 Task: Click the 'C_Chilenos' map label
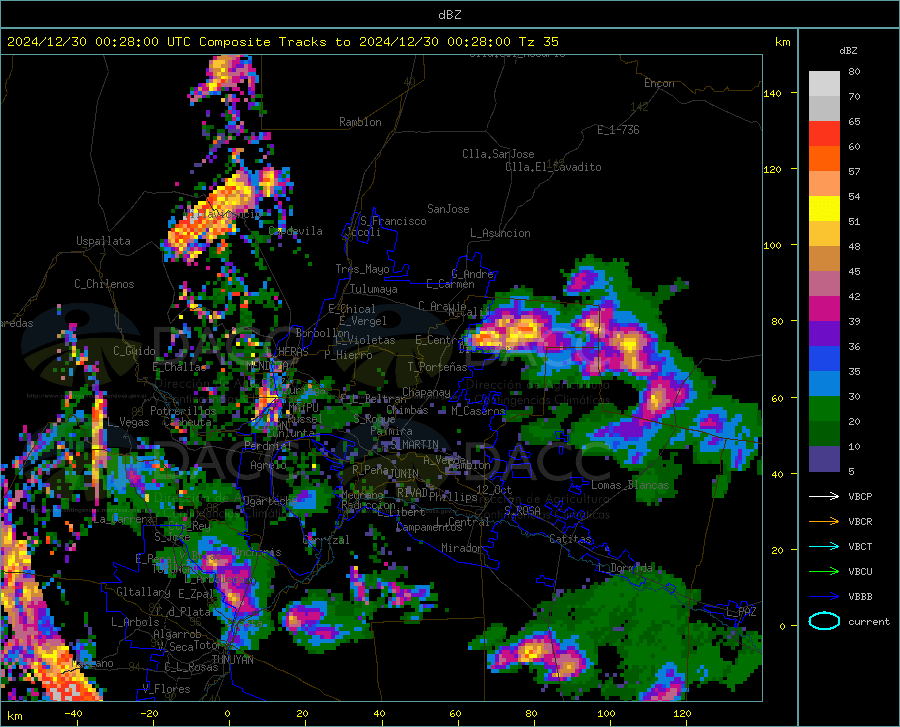pos(104,284)
